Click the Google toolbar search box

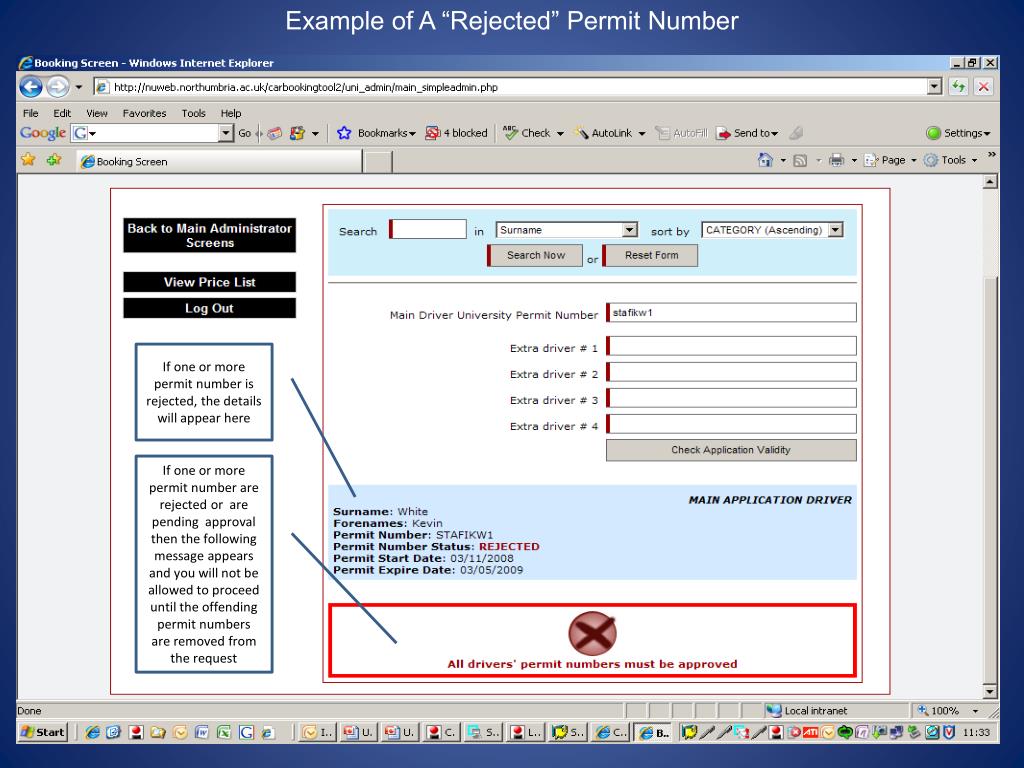[153, 133]
